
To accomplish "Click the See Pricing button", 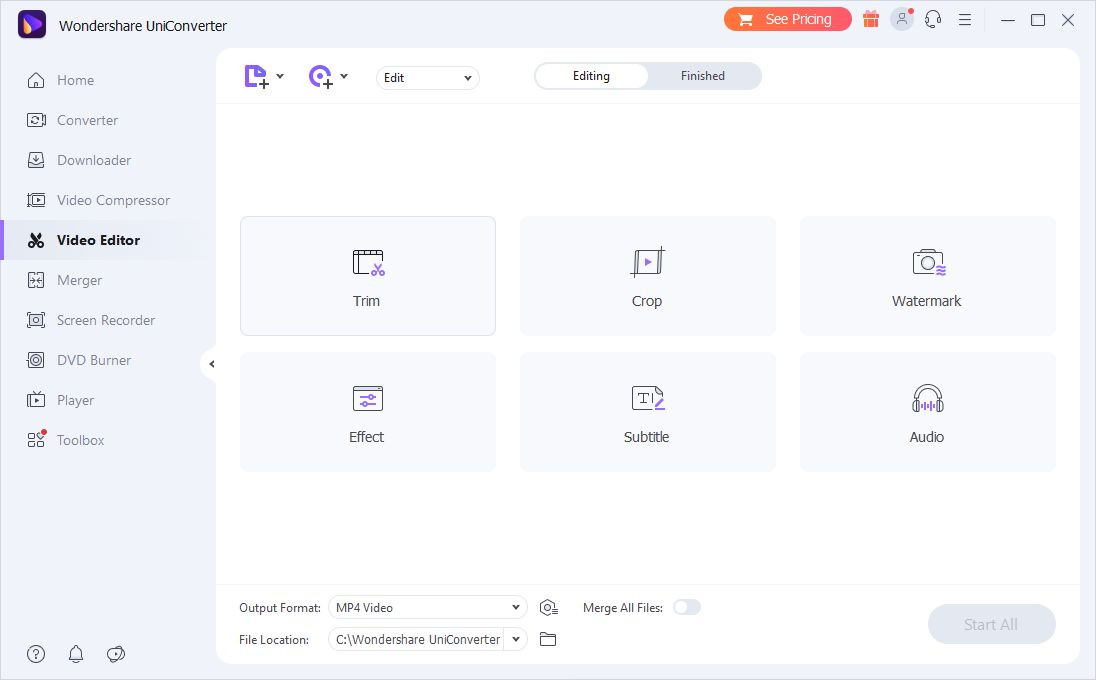I will 788,20.
